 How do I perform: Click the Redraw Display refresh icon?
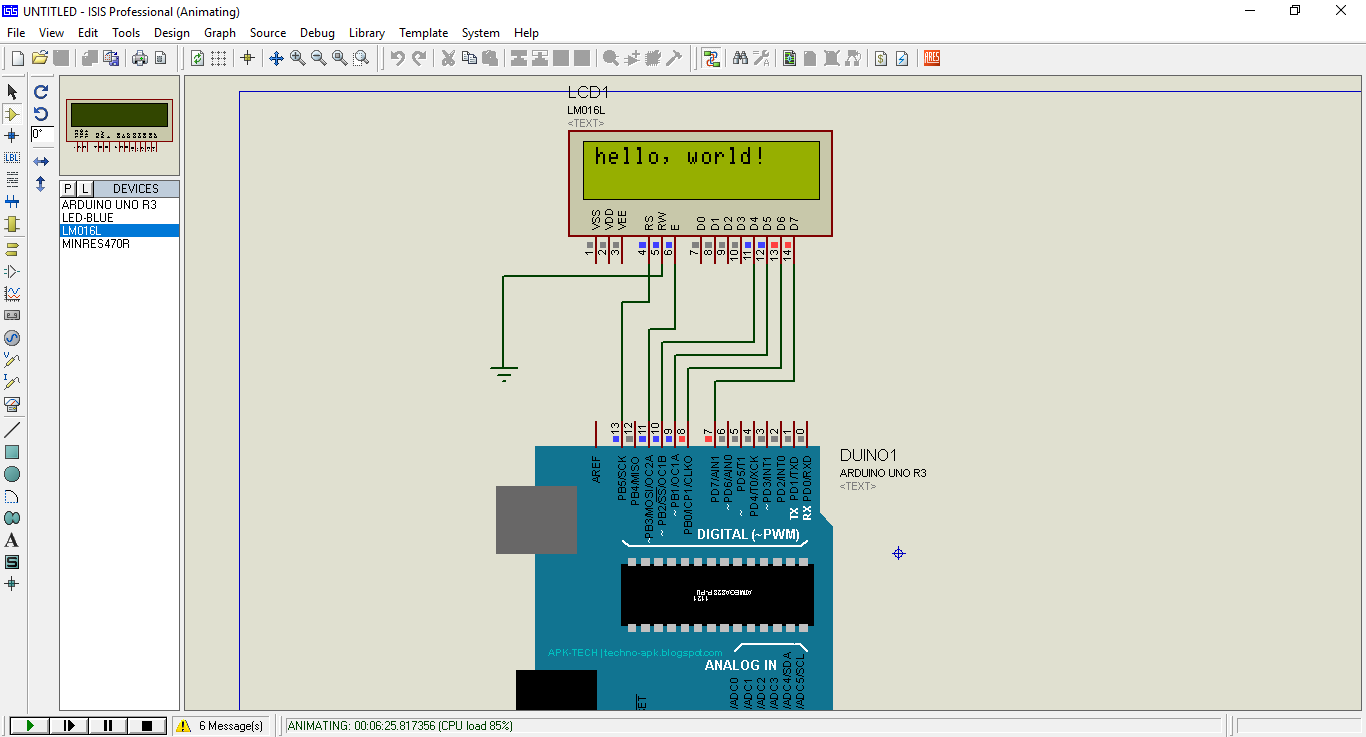pyautogui.click(x=197, y=58)
